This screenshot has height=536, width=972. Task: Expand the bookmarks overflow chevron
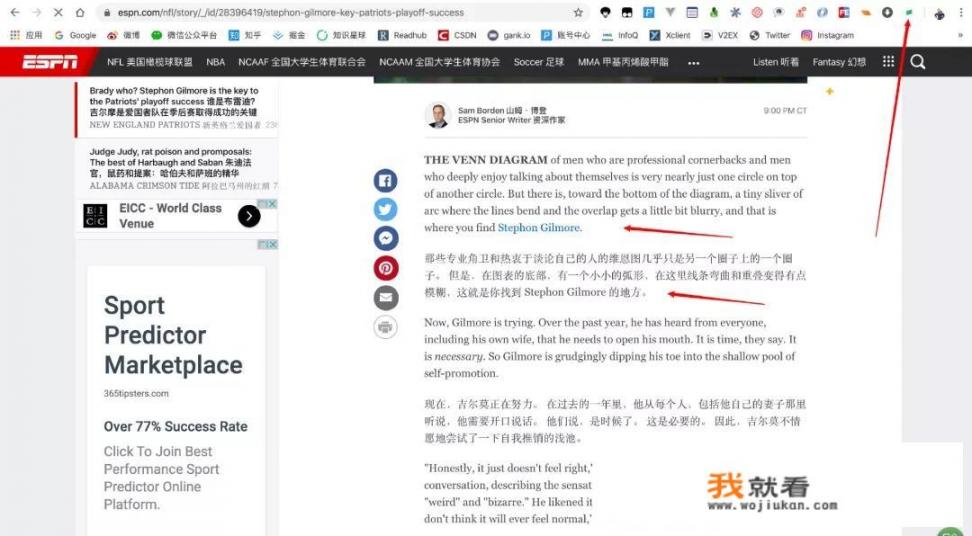coord(960,35)
